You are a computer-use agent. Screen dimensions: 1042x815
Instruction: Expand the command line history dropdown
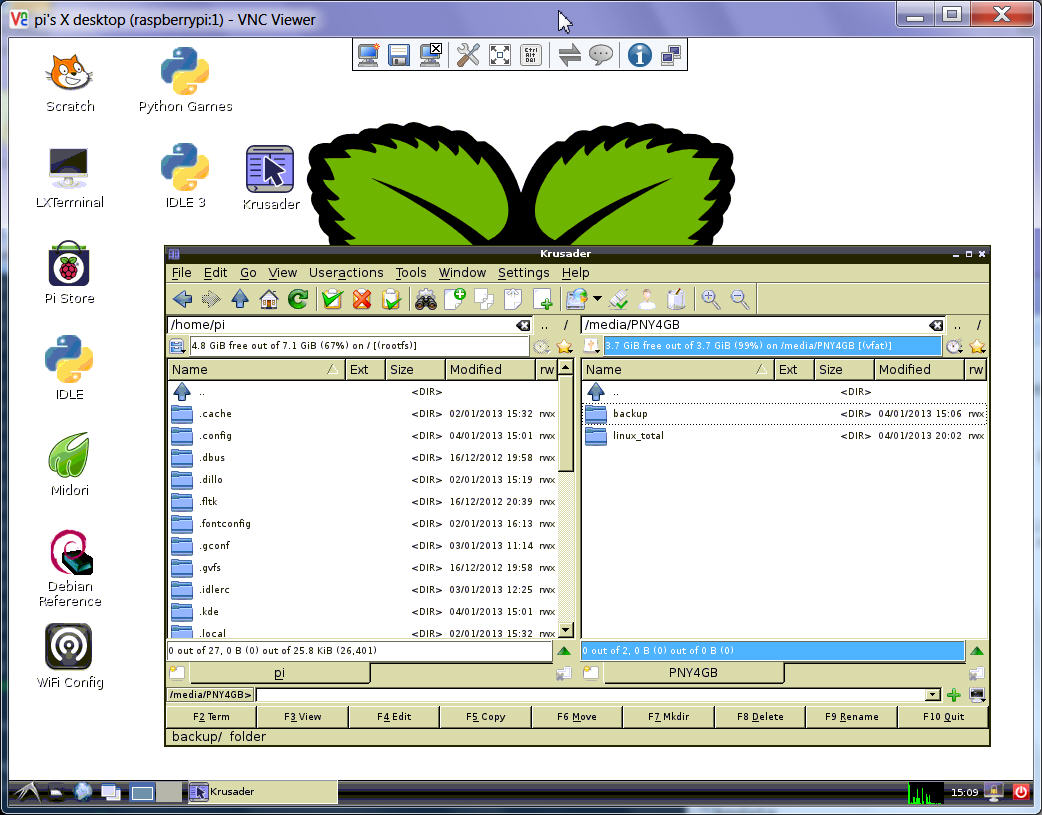(x=933, y=694)
